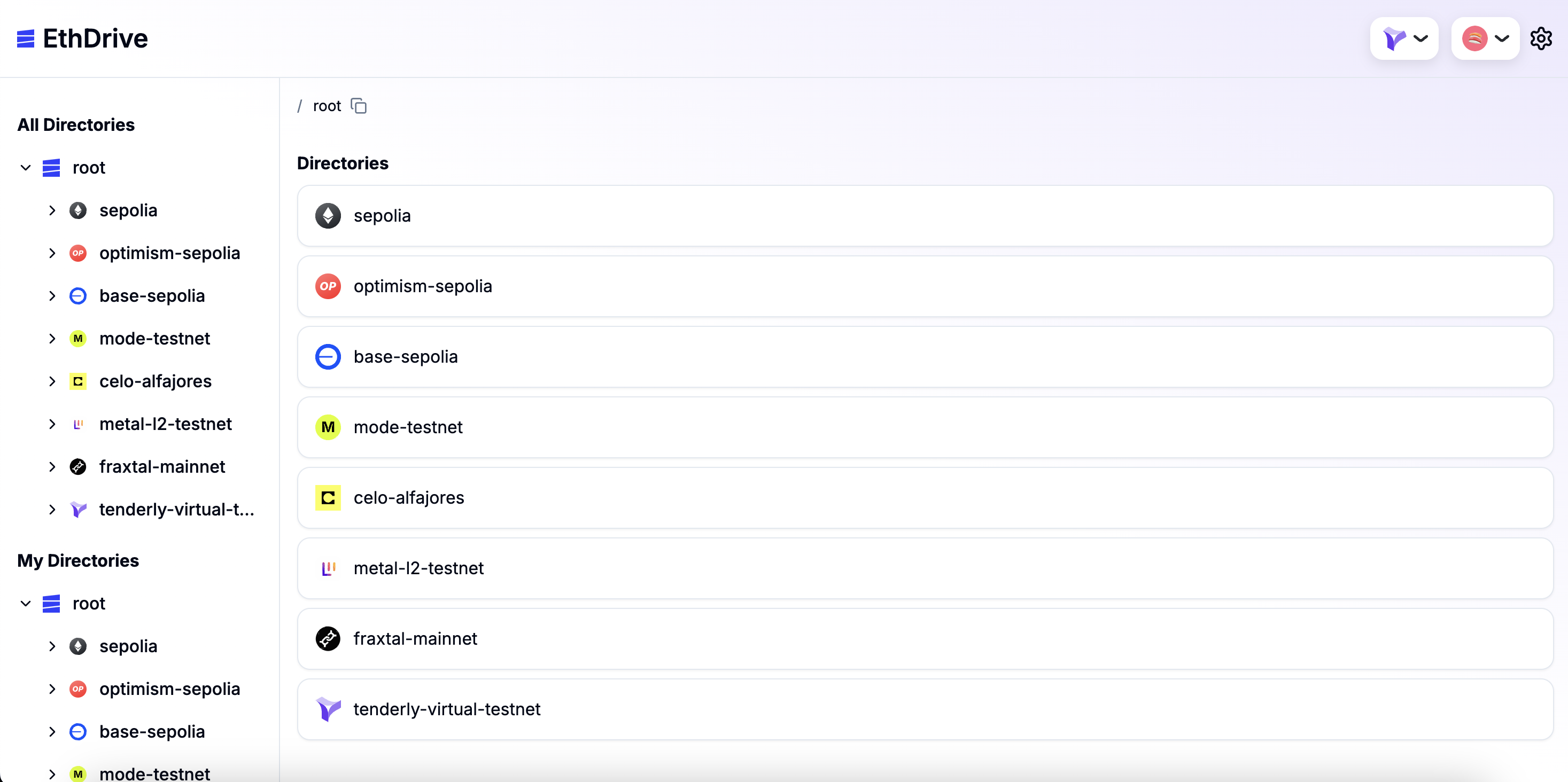Click the settings gear icon
1568x782 pixels.
1541,38
